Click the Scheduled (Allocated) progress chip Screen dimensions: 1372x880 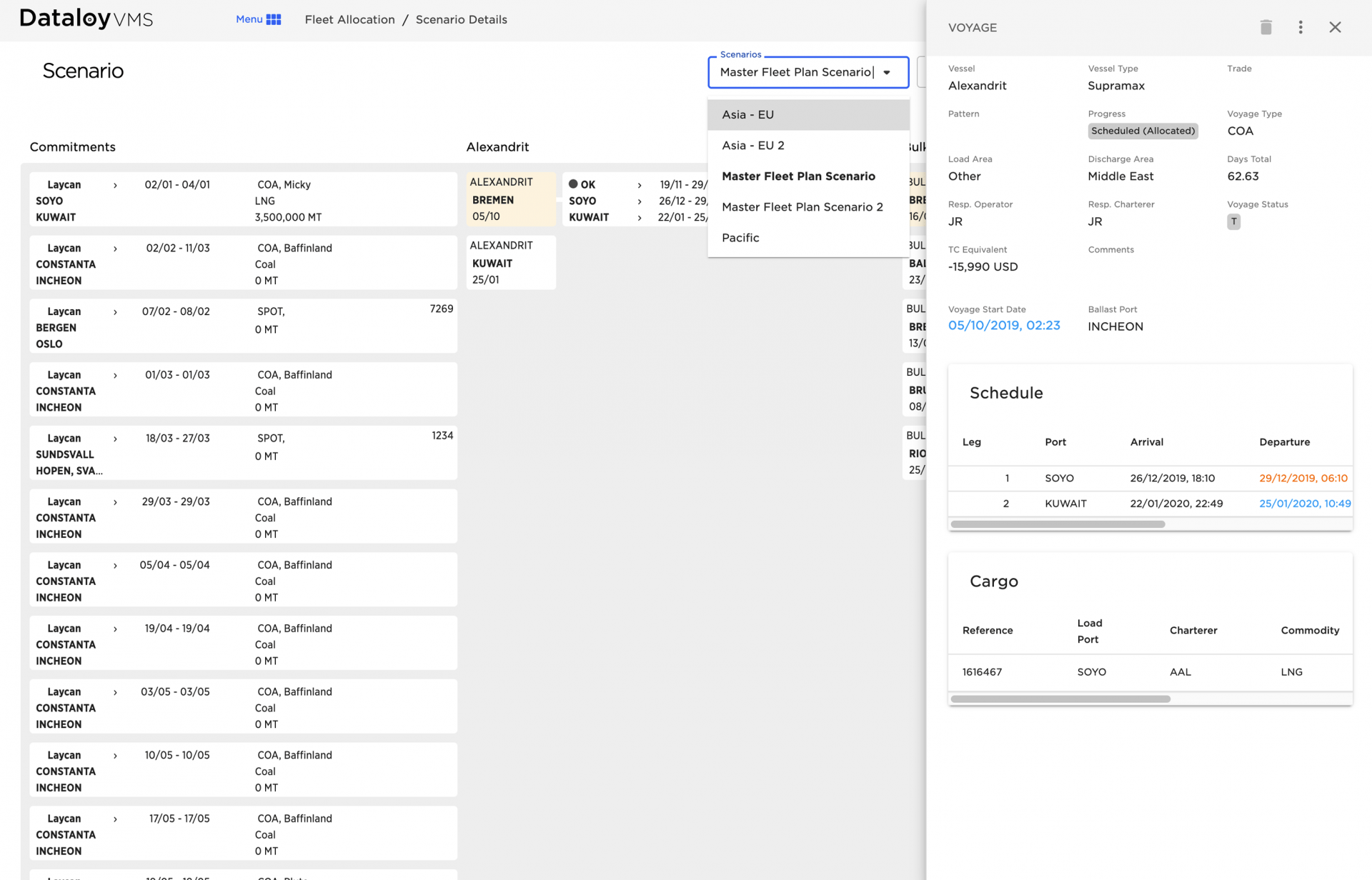click(1142, 131)
